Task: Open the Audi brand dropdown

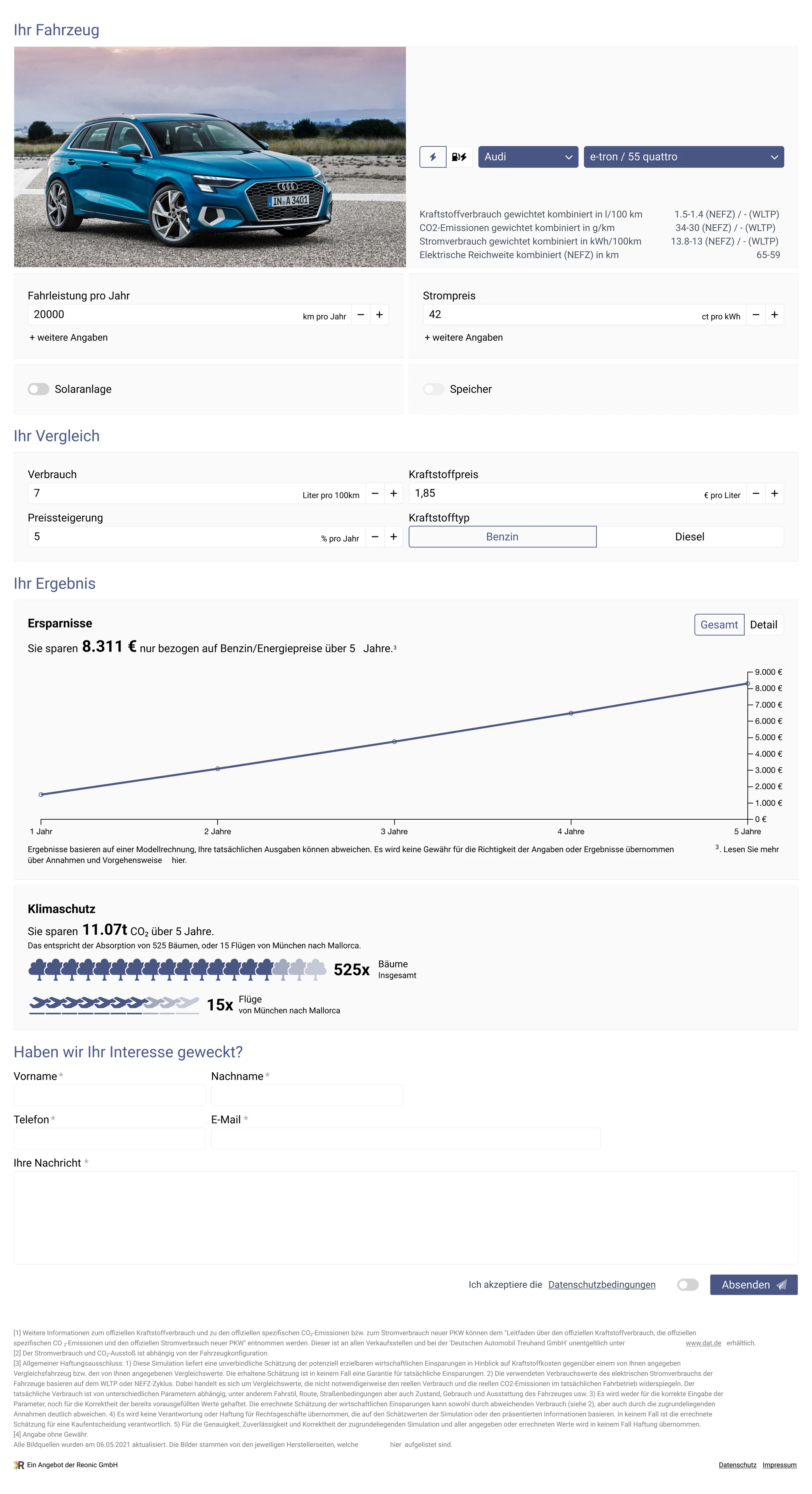Action: point(528,157)
